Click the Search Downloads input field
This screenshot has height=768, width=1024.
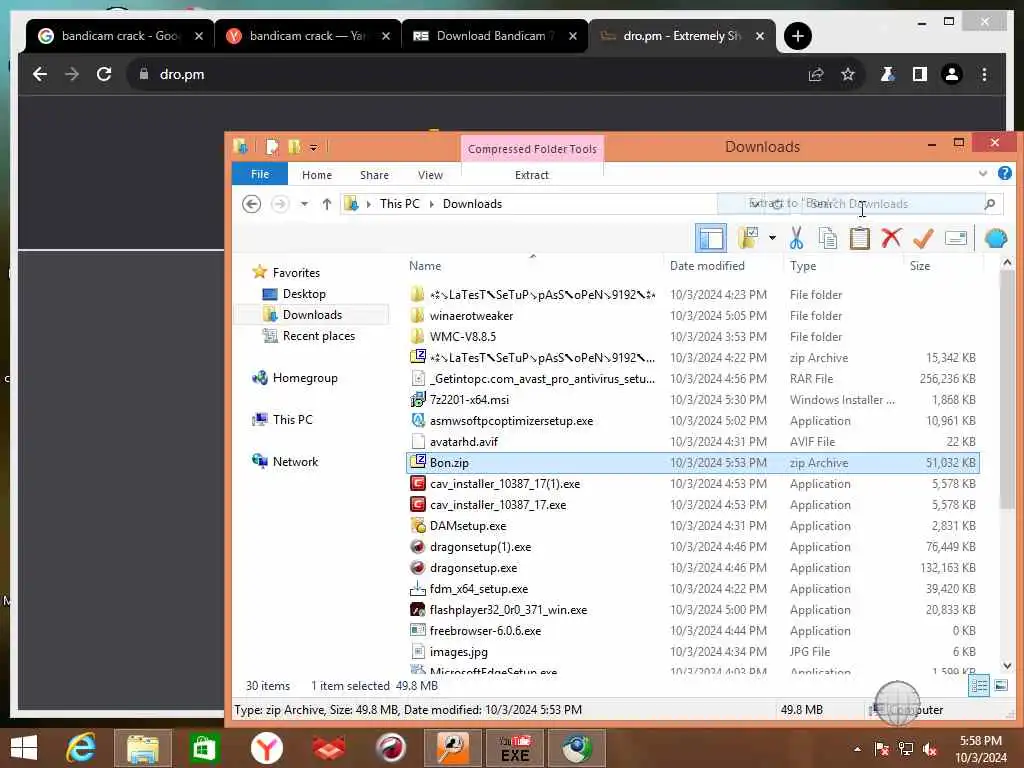pos(891,204)
